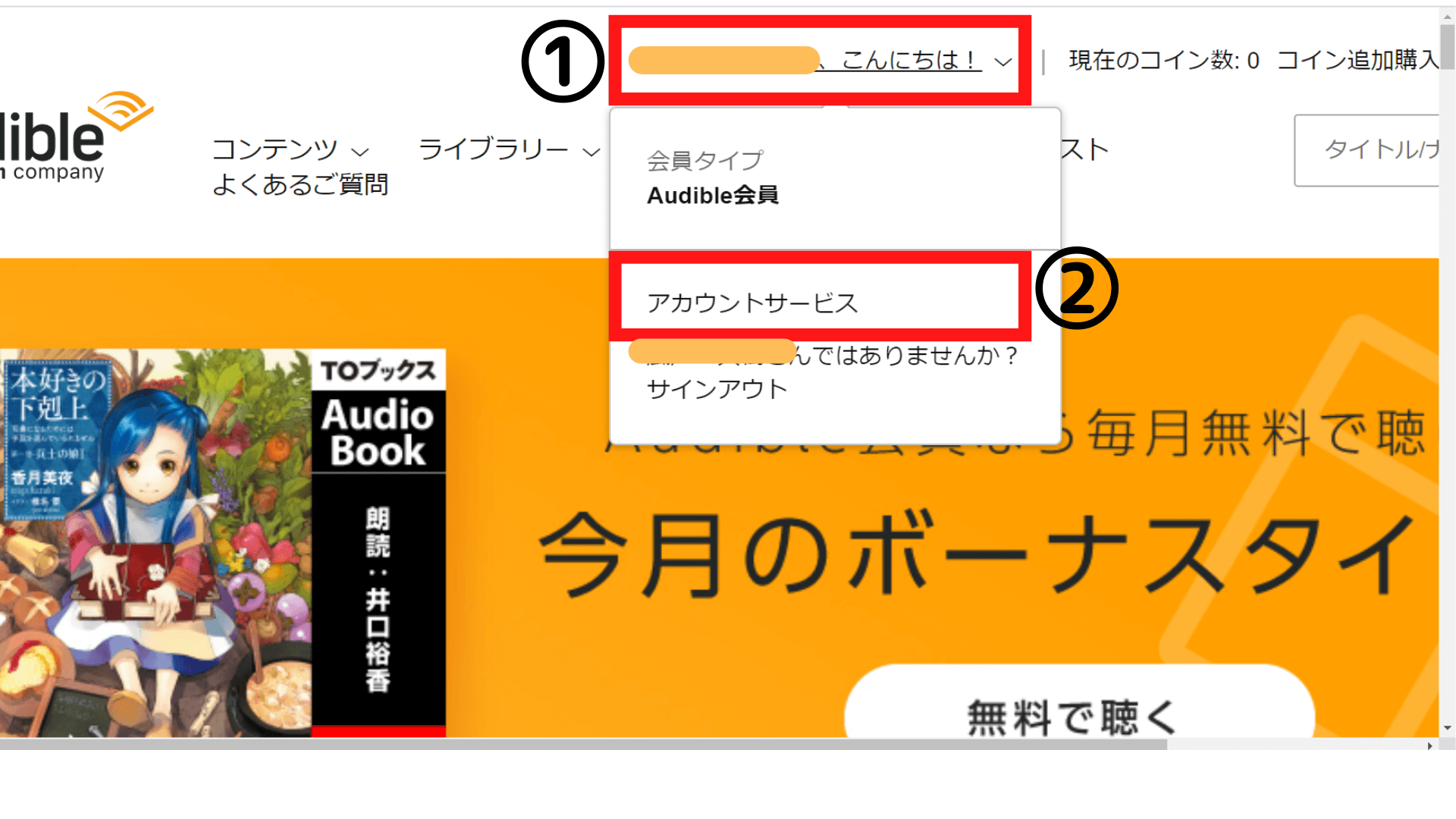Click サインアウト in account menu
1456x819 pixels.
click(x=717, y=389)
